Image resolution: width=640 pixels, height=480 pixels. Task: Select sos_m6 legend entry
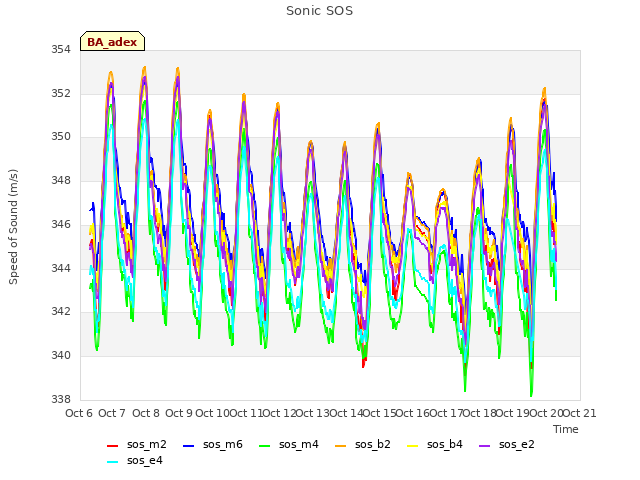tap(212, 444)
